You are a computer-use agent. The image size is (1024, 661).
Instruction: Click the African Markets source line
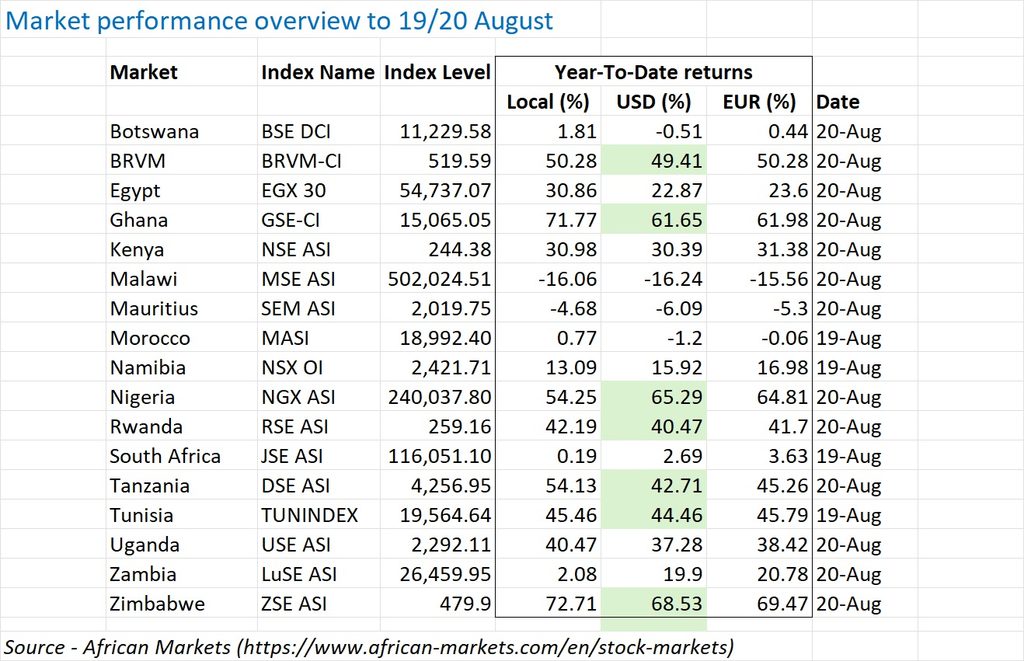(369, 647)
